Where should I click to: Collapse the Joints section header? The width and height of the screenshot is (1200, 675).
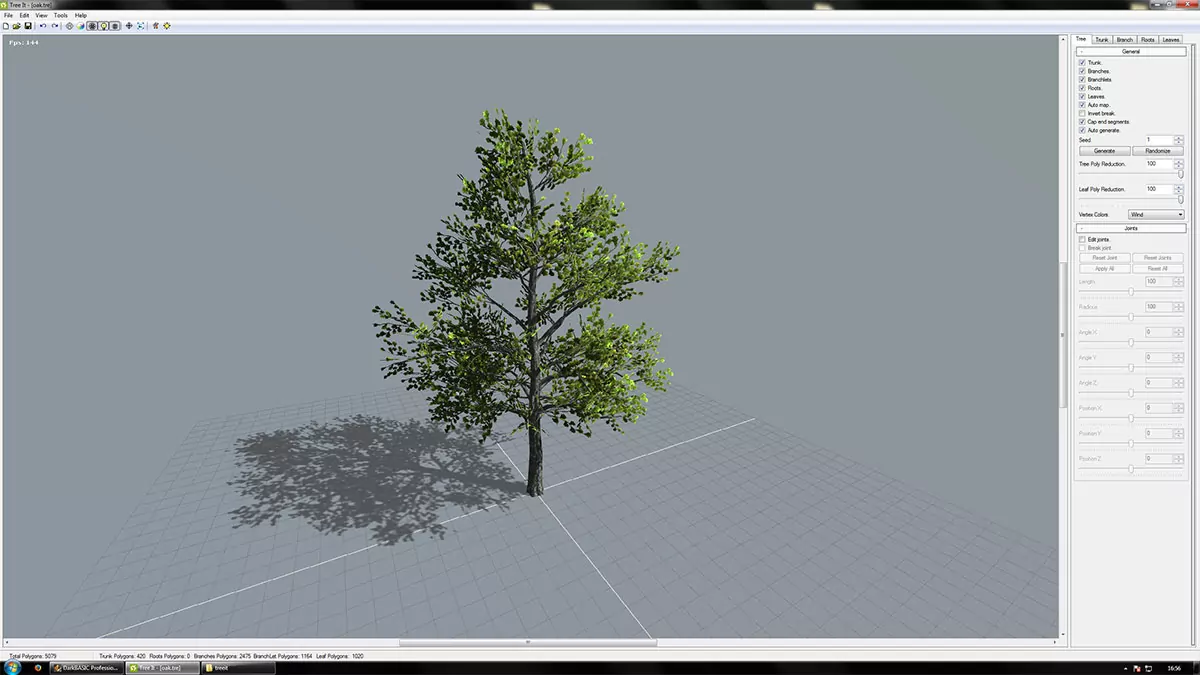click(1131, 228)
